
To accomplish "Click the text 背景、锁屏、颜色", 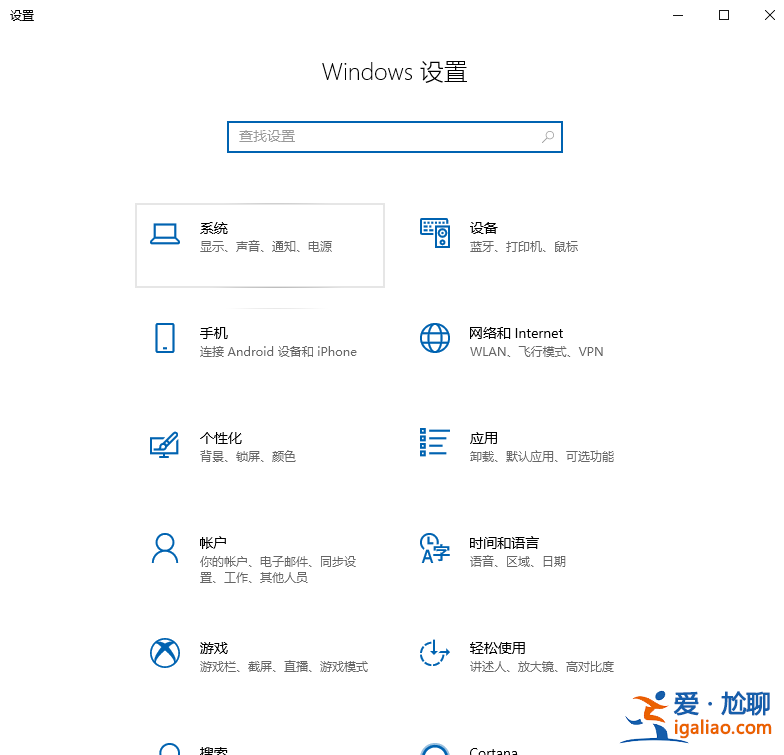I will point(248,456).
